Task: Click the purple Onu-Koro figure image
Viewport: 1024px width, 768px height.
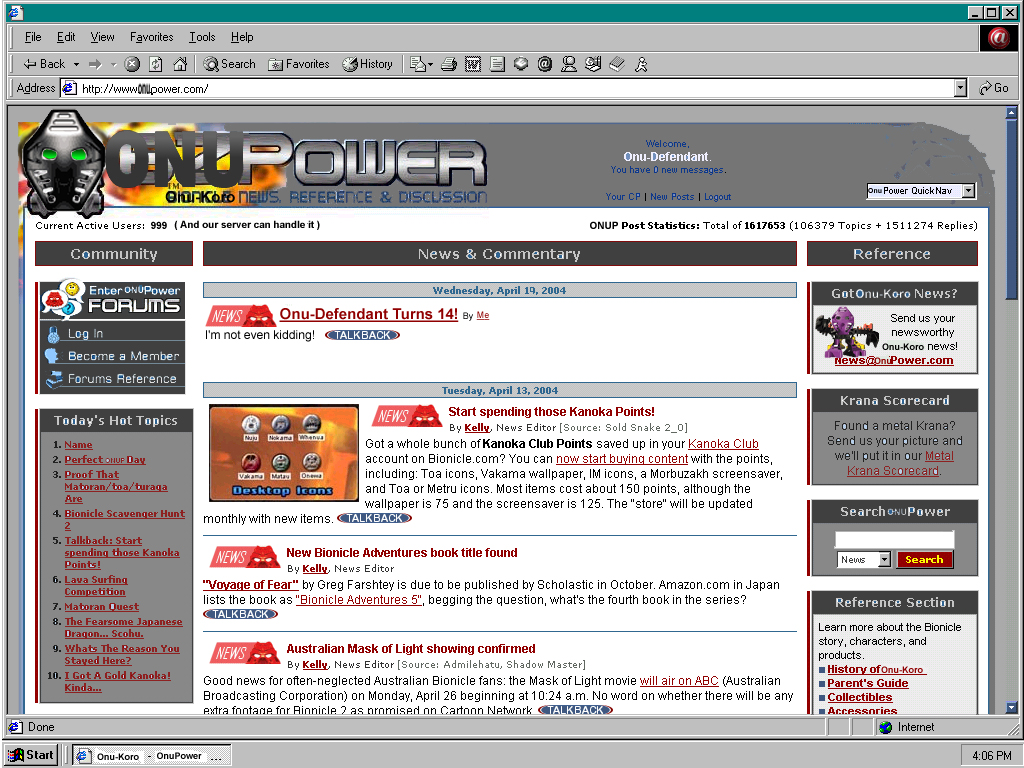Action: point(846,332)
